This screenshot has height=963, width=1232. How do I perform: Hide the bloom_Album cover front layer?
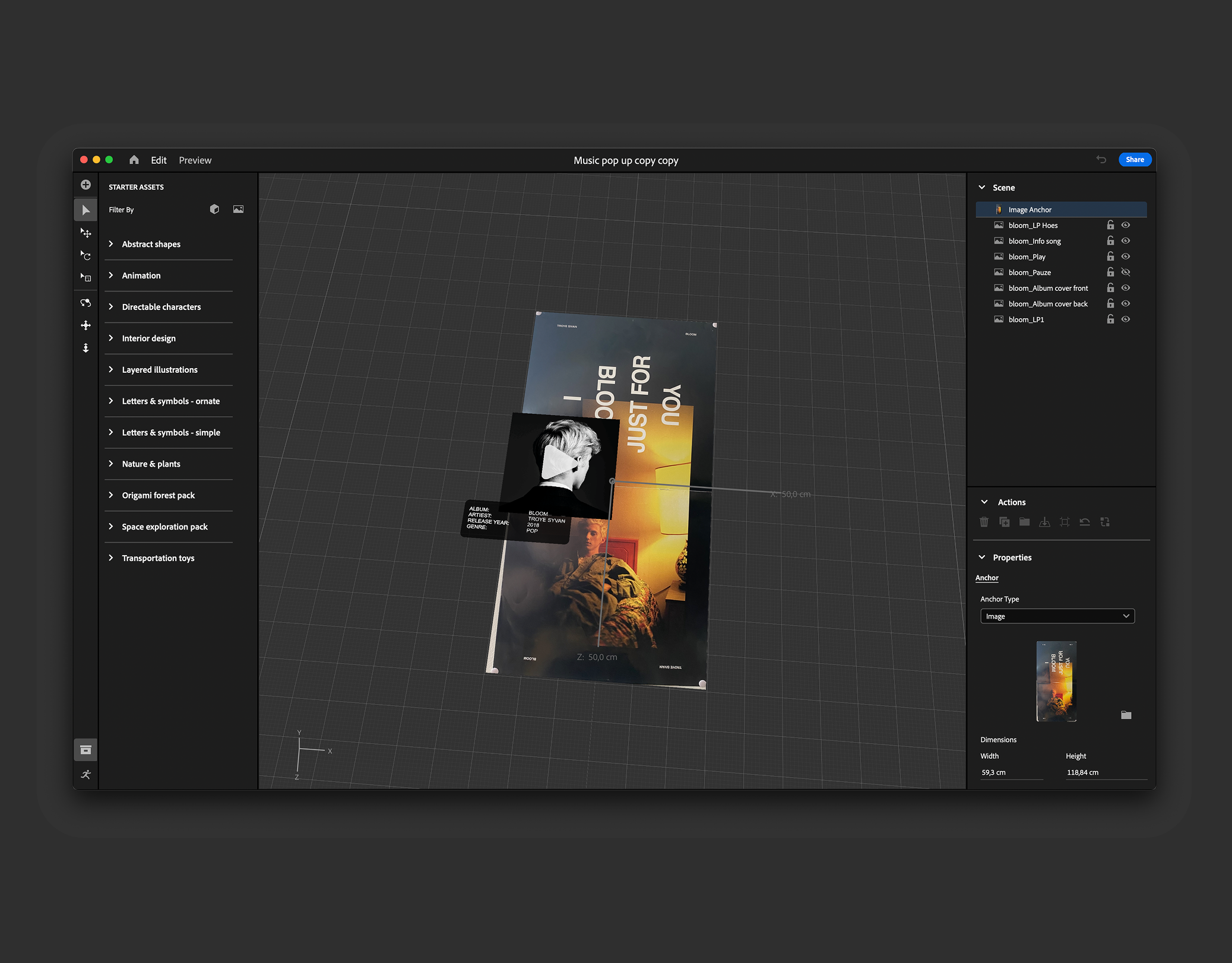[x=1126, y=288]
